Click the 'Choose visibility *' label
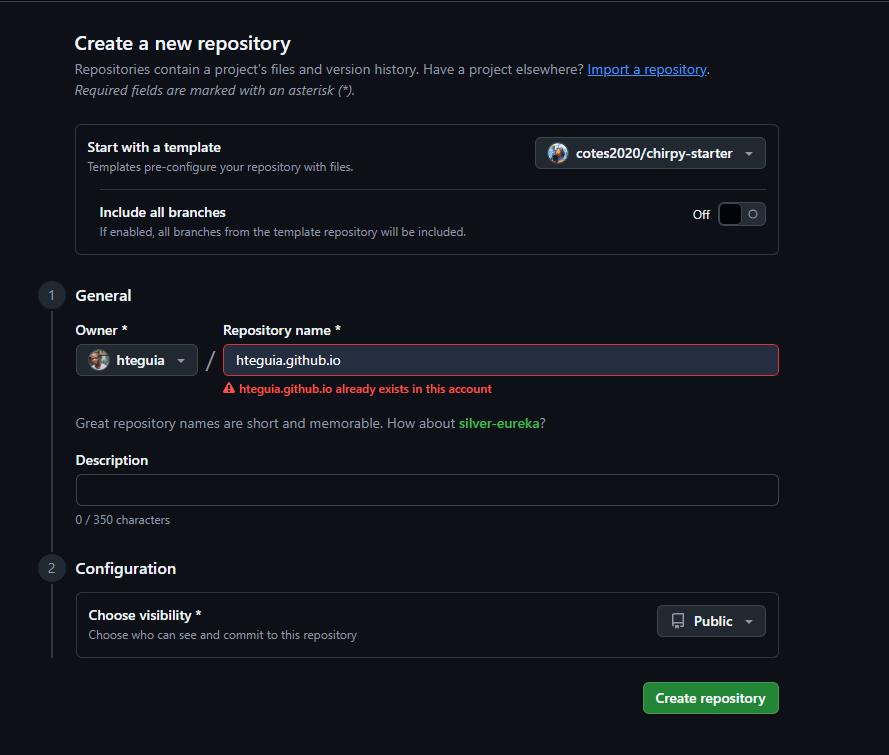Image resolution: width=889 pixels, height=755 pixels. click(145, 615)
